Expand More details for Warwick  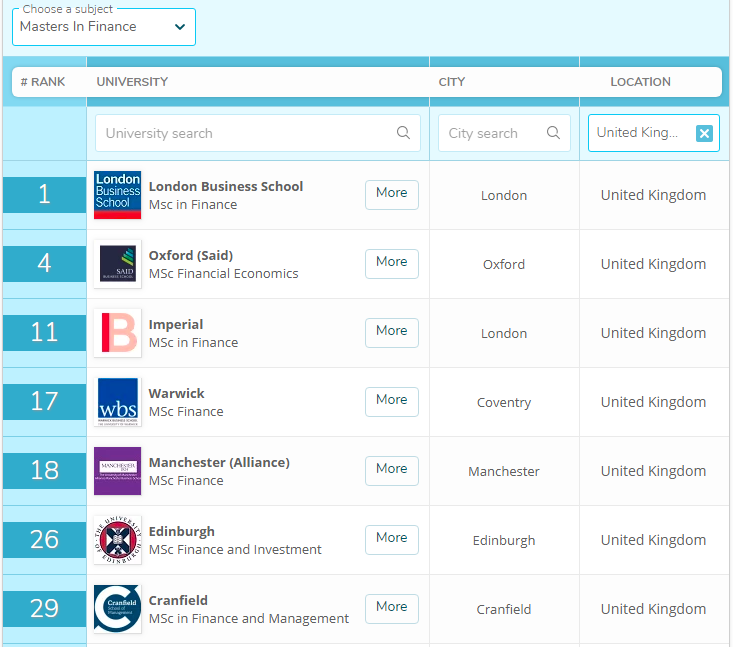point(391,401)
